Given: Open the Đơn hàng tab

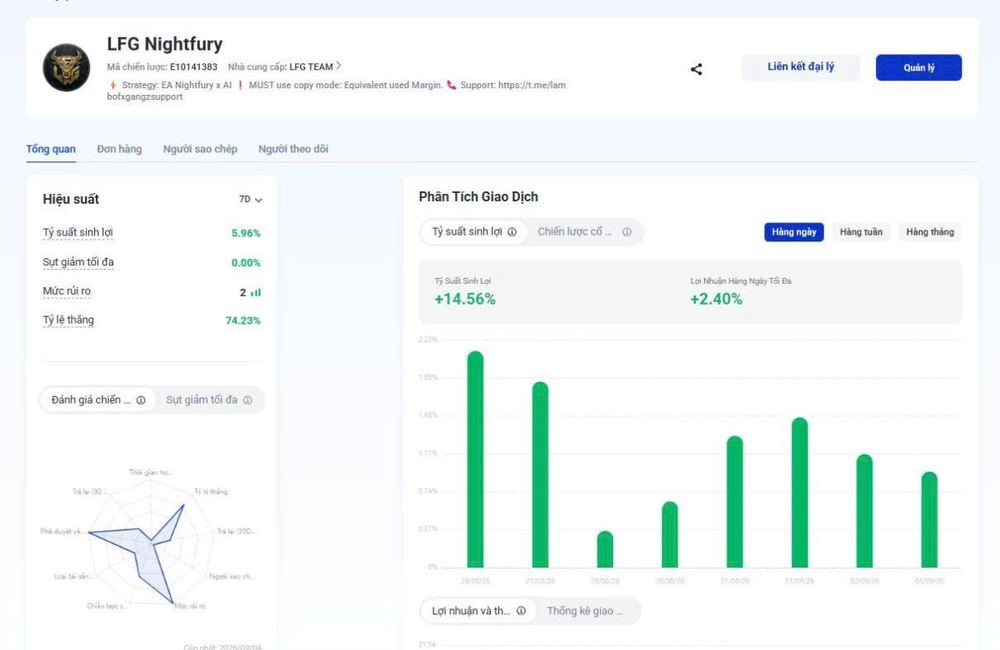Looking at the screenshot, I should pyautogui.click(x=119, y=149).
